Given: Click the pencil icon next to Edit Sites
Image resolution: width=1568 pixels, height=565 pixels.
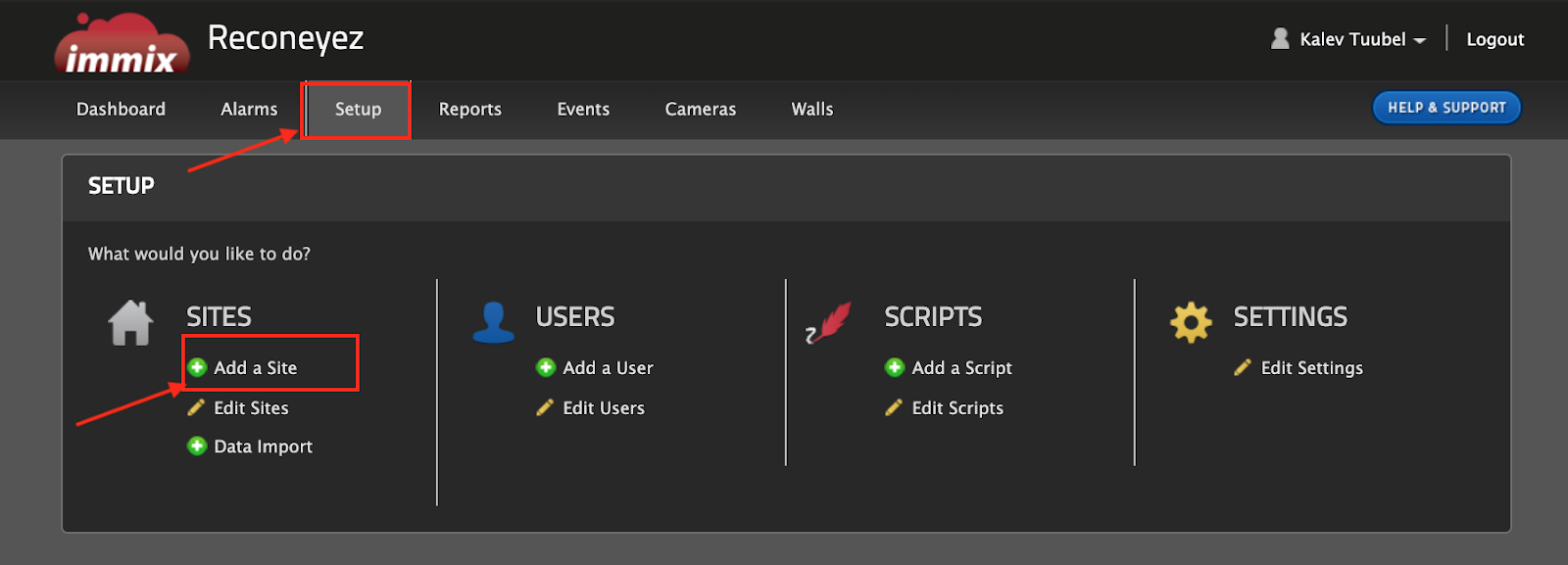Looking at the screenshot, I should tap(196, 407).
